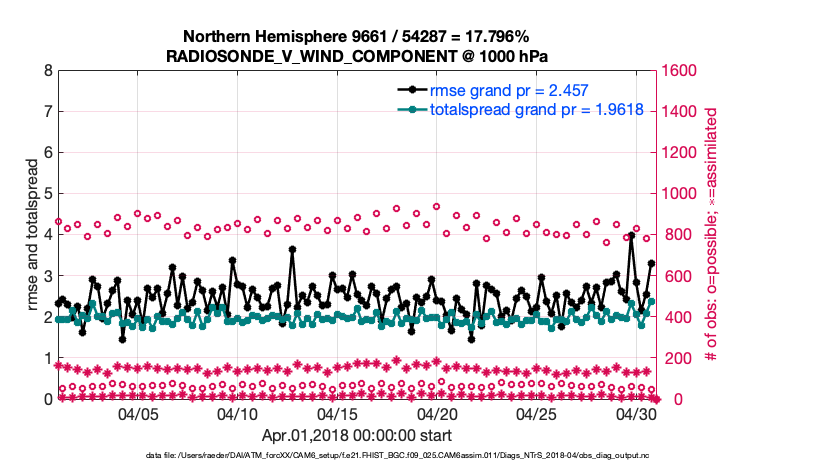This screenshot has width=830, height=470.
Task: Click the Northern Hemisphere plot title
Action: 356,36
